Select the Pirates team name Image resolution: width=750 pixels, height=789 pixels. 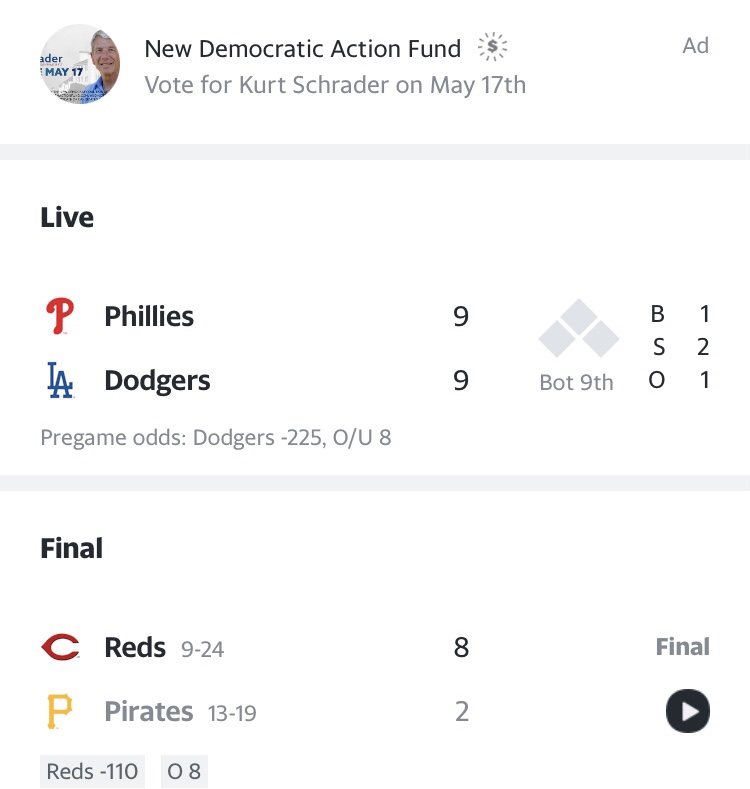(x=149, y=712)
